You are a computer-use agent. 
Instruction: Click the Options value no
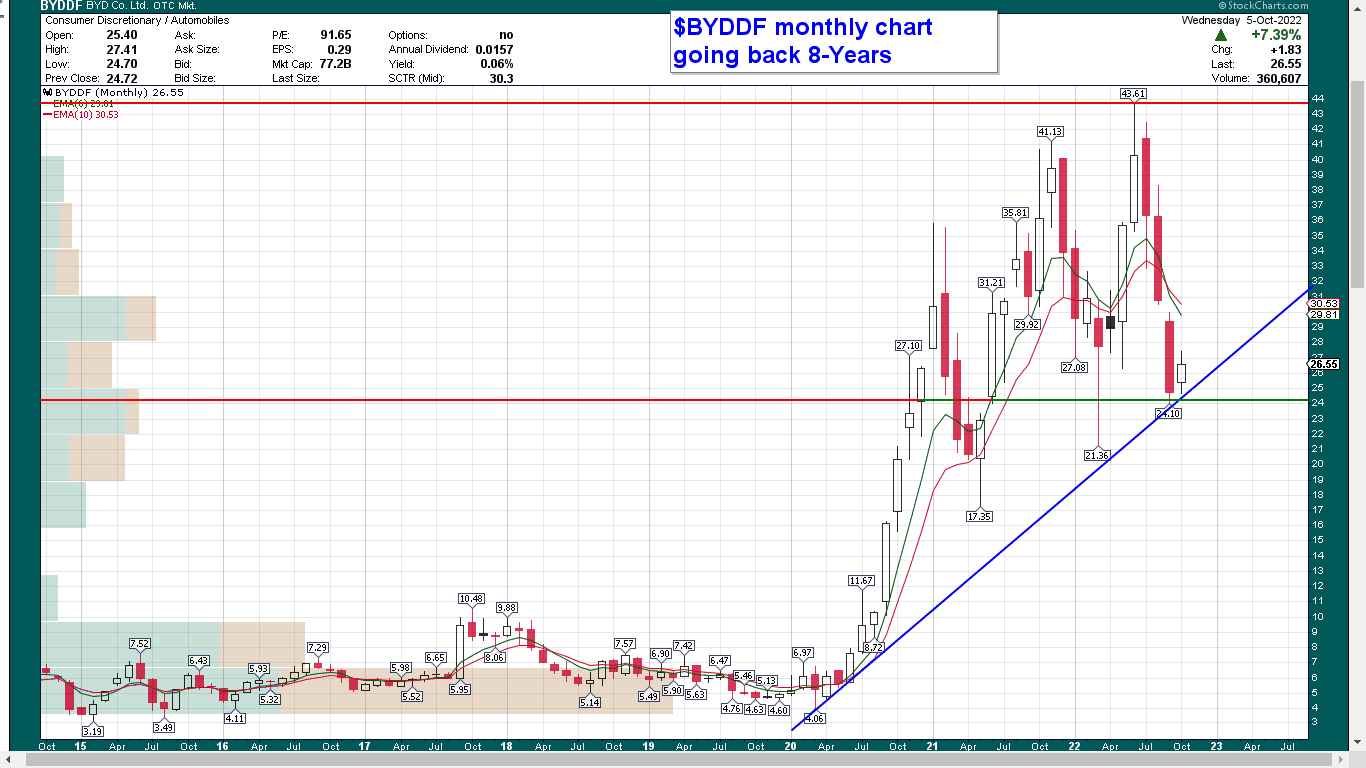tap(506, 35)
